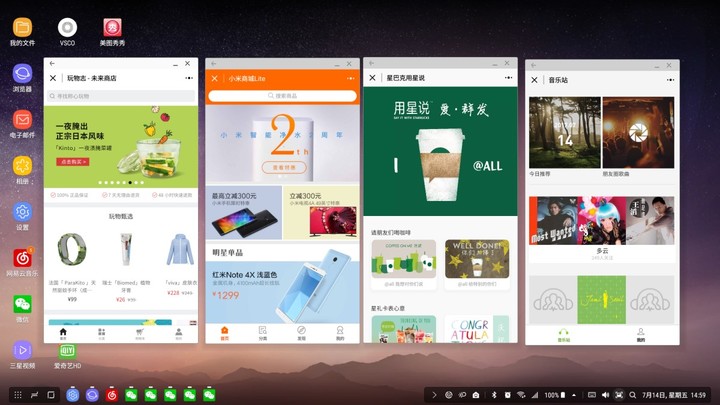720x405 pixels.
Task: Click the Bluetooth icon in the system tray
Action: [494, 395]
